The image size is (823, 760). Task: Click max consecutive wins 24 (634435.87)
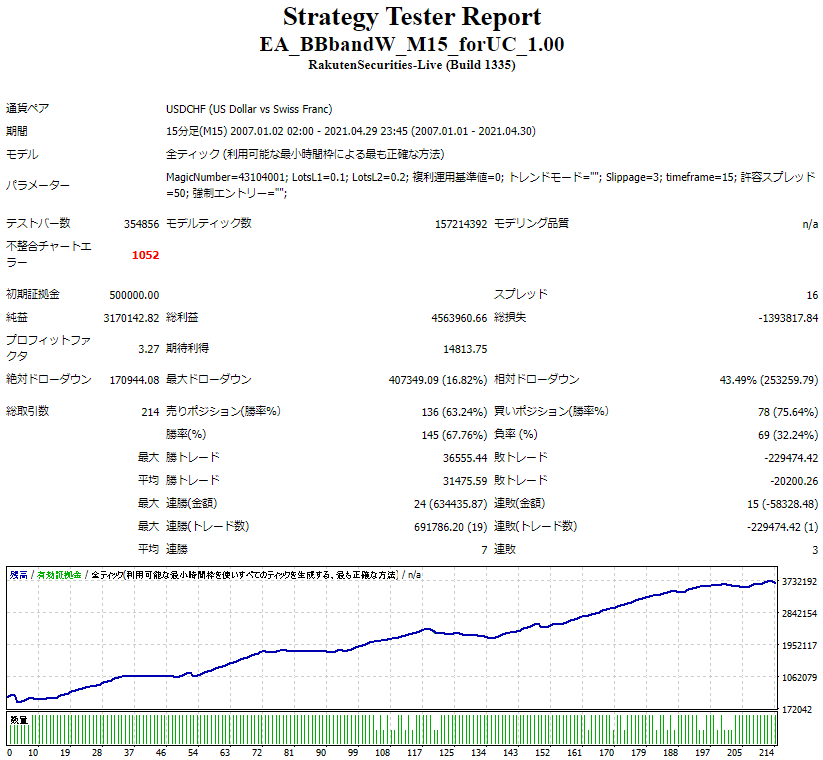click(450, 504)
